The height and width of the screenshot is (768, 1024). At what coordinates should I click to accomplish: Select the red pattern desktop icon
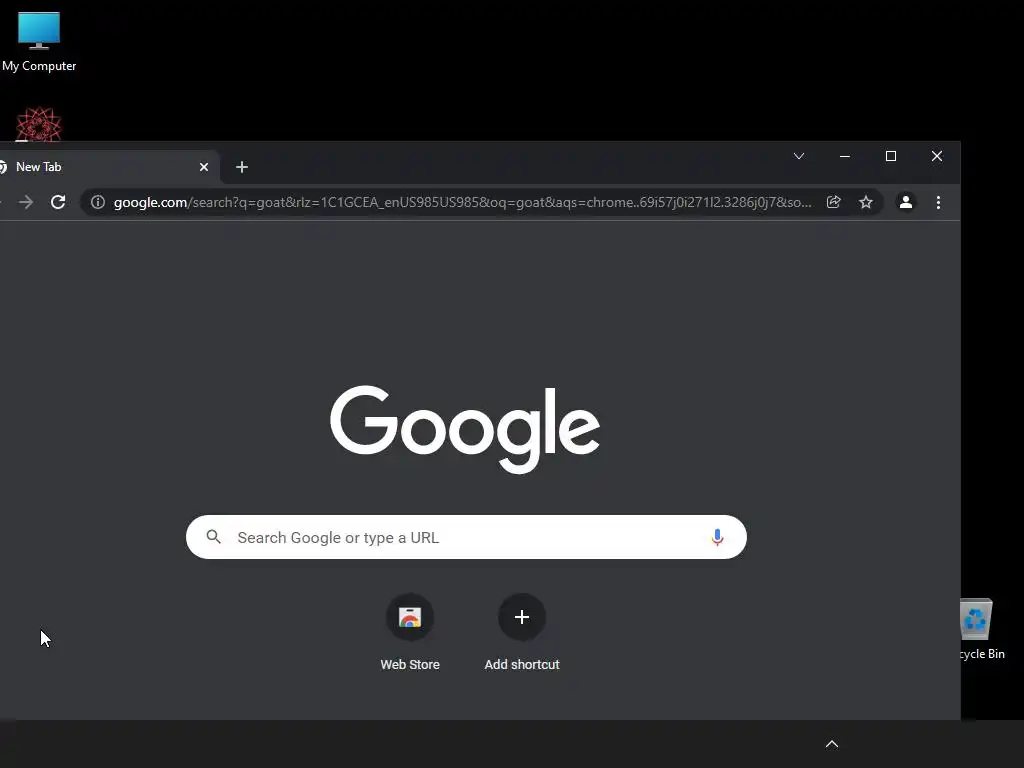(x=39, y=124)
